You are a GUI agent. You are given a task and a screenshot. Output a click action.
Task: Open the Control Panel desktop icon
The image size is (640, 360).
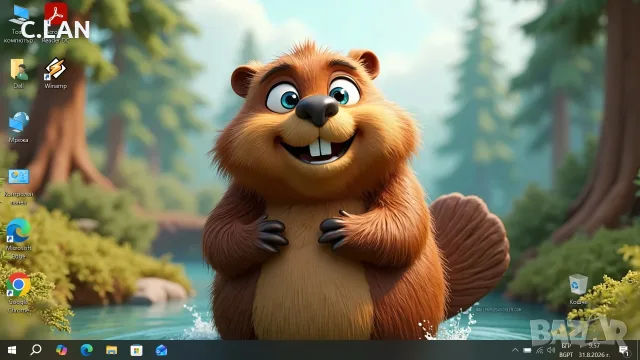(x=18, y=186)
